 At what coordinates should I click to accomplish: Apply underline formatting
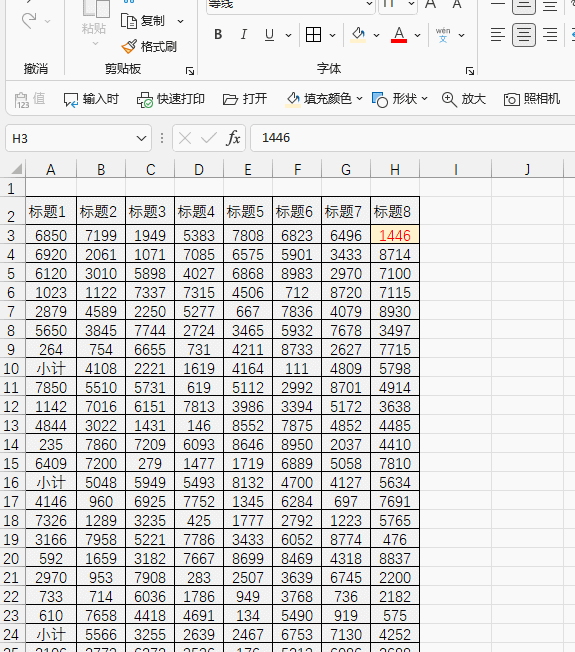tap(269, 35)
